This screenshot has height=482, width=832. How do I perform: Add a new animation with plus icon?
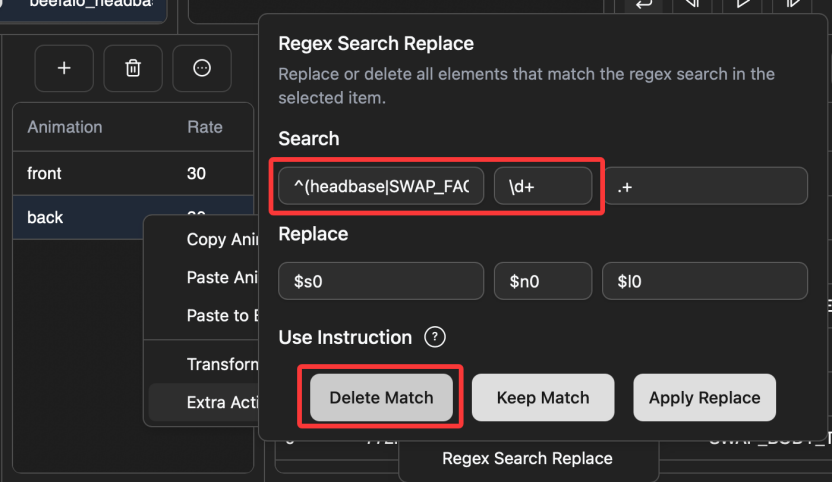coord(64,68)
